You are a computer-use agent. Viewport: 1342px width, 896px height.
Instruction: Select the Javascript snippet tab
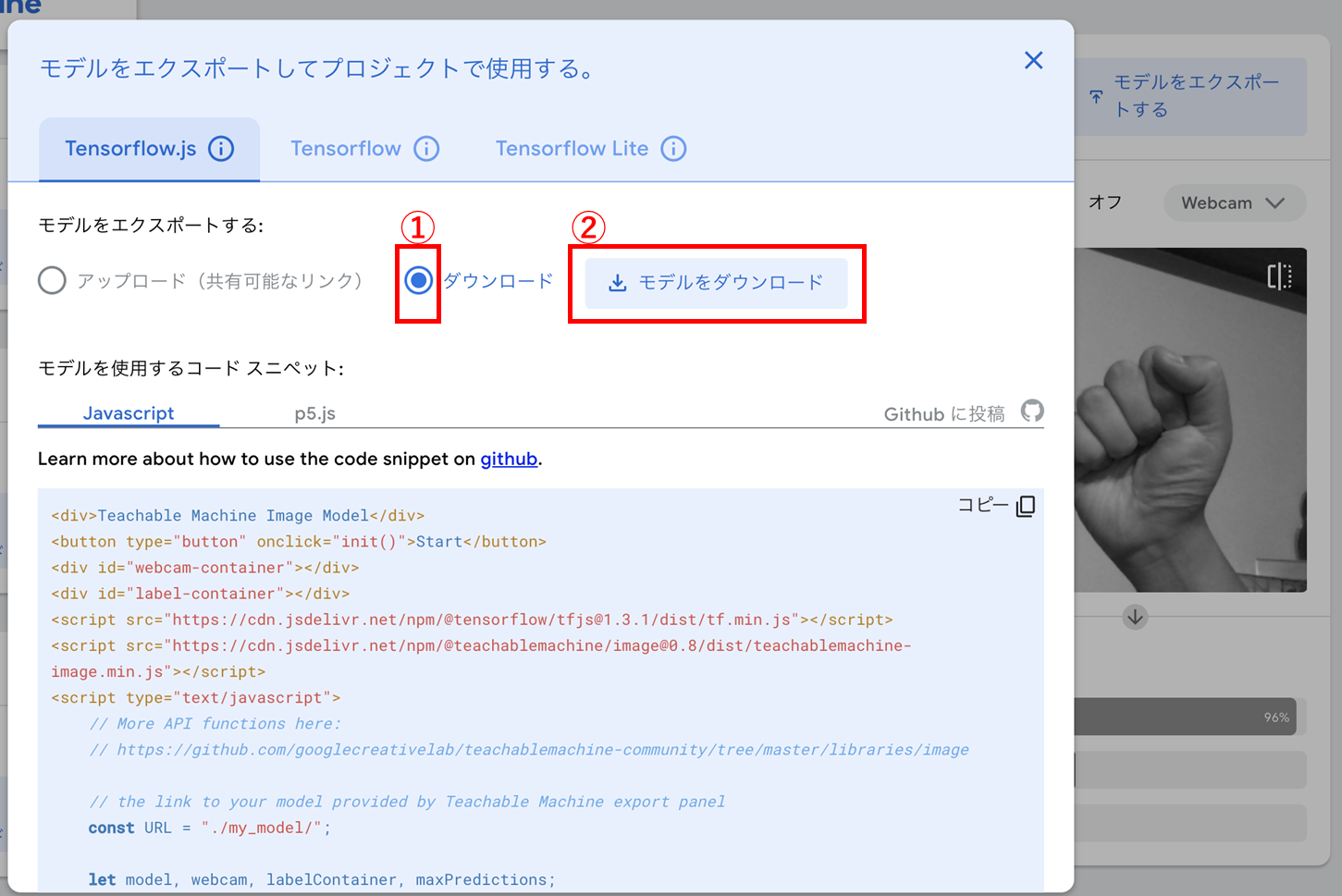click(x=129, y=413)
